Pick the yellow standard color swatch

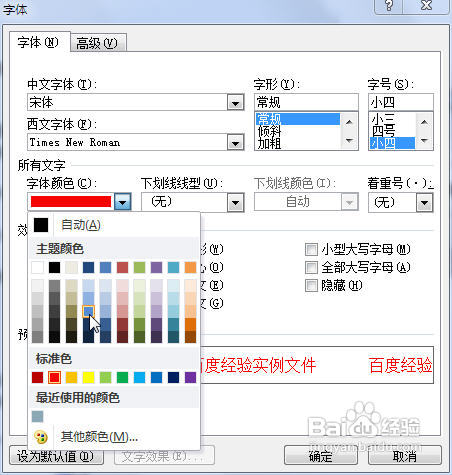point(88,377)
